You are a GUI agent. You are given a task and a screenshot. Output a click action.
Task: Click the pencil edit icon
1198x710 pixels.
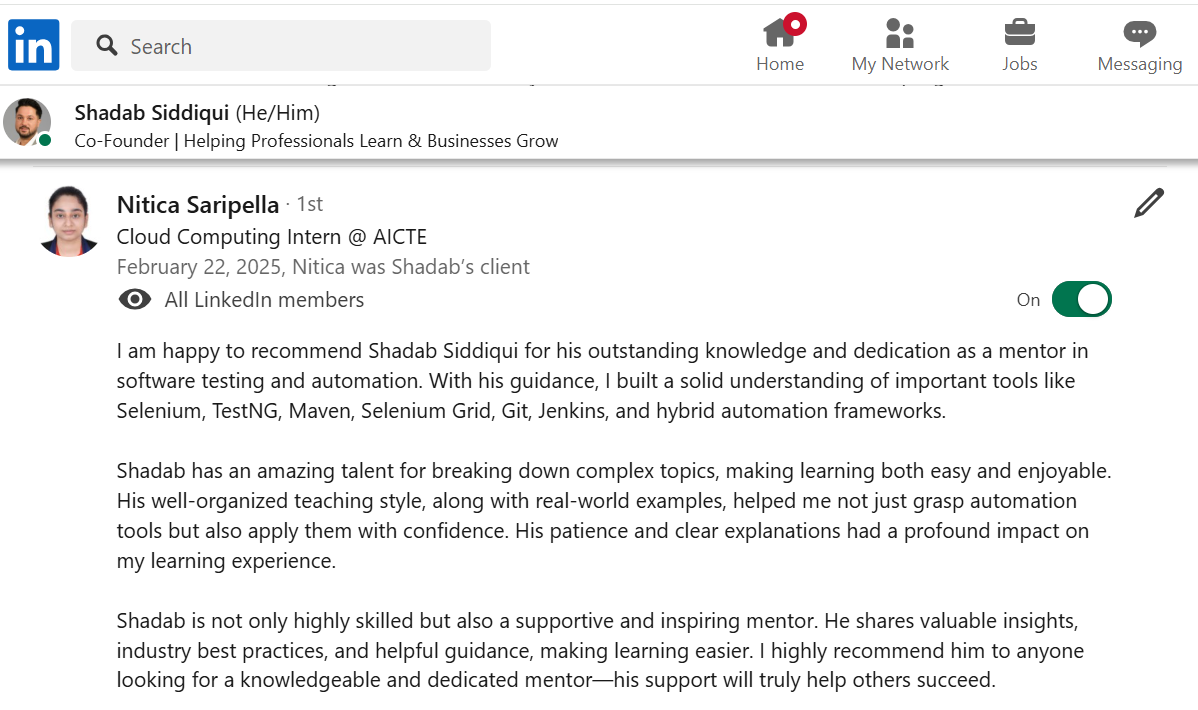click(x=1149, y=203)
